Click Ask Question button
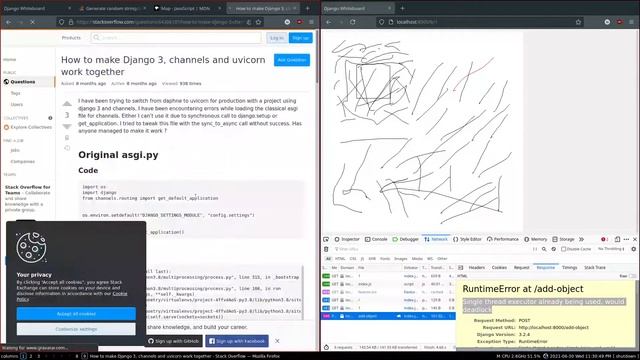This screenshot has width=640, height=360. click(292, 60)
